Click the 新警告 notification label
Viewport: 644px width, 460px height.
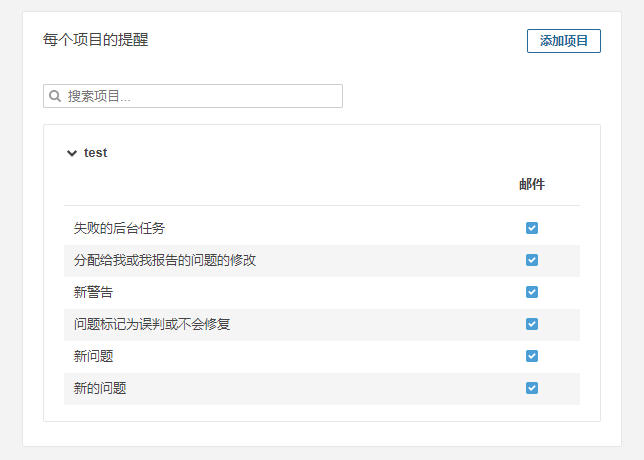(x=93, y=292)
